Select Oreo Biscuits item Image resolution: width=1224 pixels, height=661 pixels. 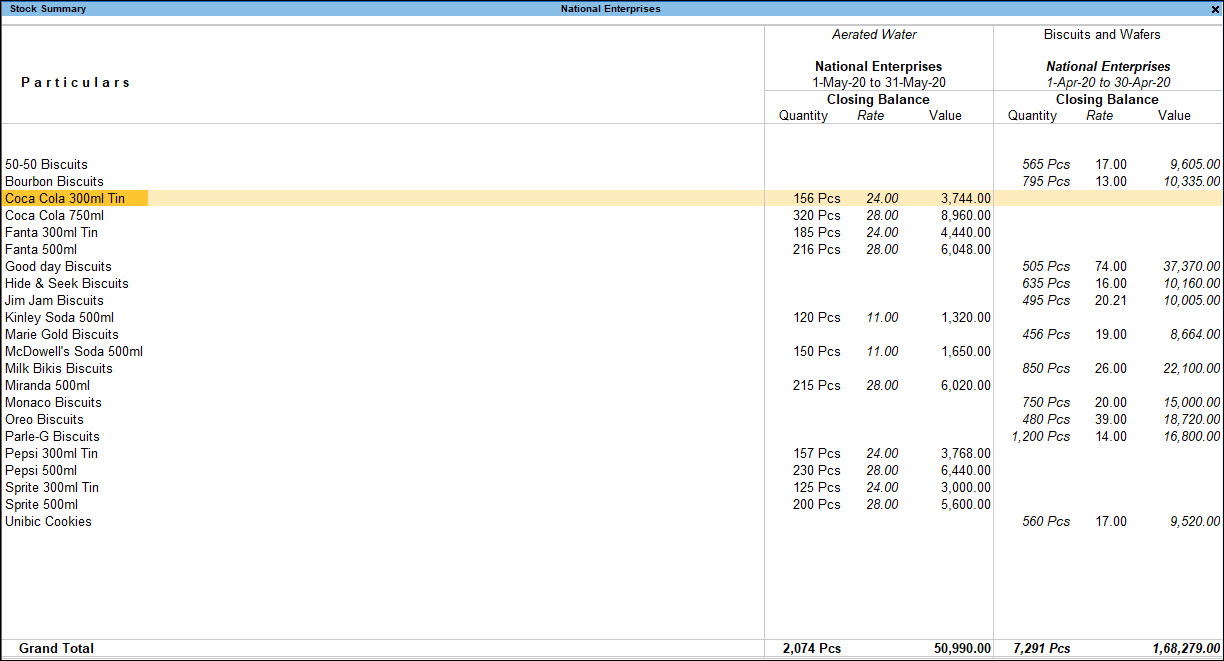click(44, 419)
